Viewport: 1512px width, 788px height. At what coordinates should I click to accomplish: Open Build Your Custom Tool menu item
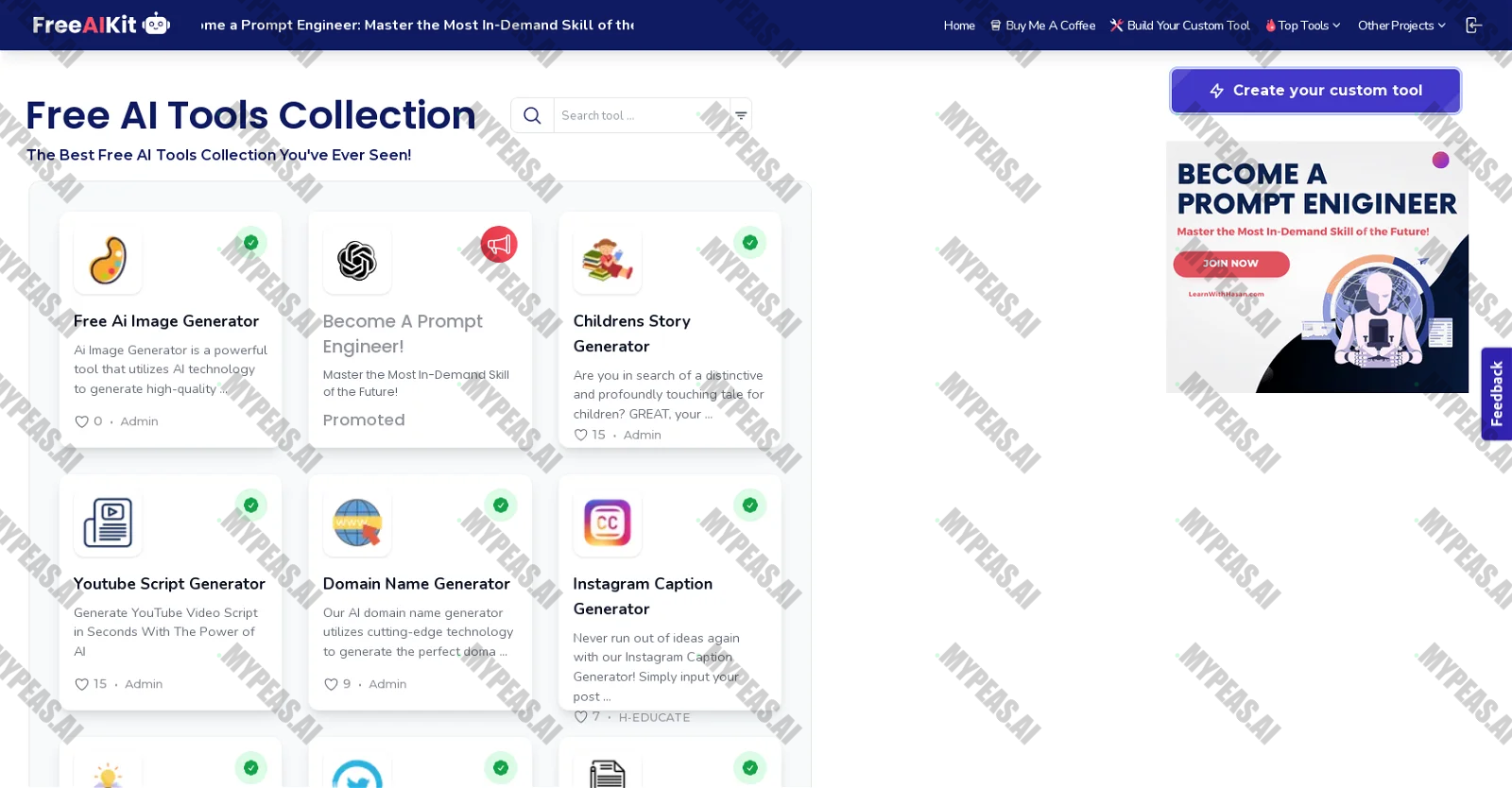(1179, 26)
